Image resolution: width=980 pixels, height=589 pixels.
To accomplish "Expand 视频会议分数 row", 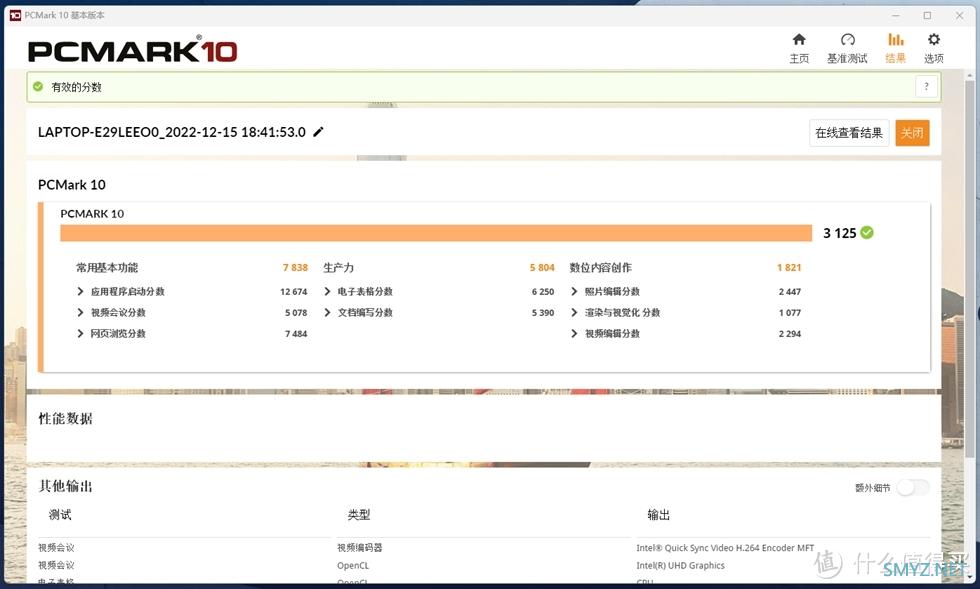I will (x=80, y=313).
